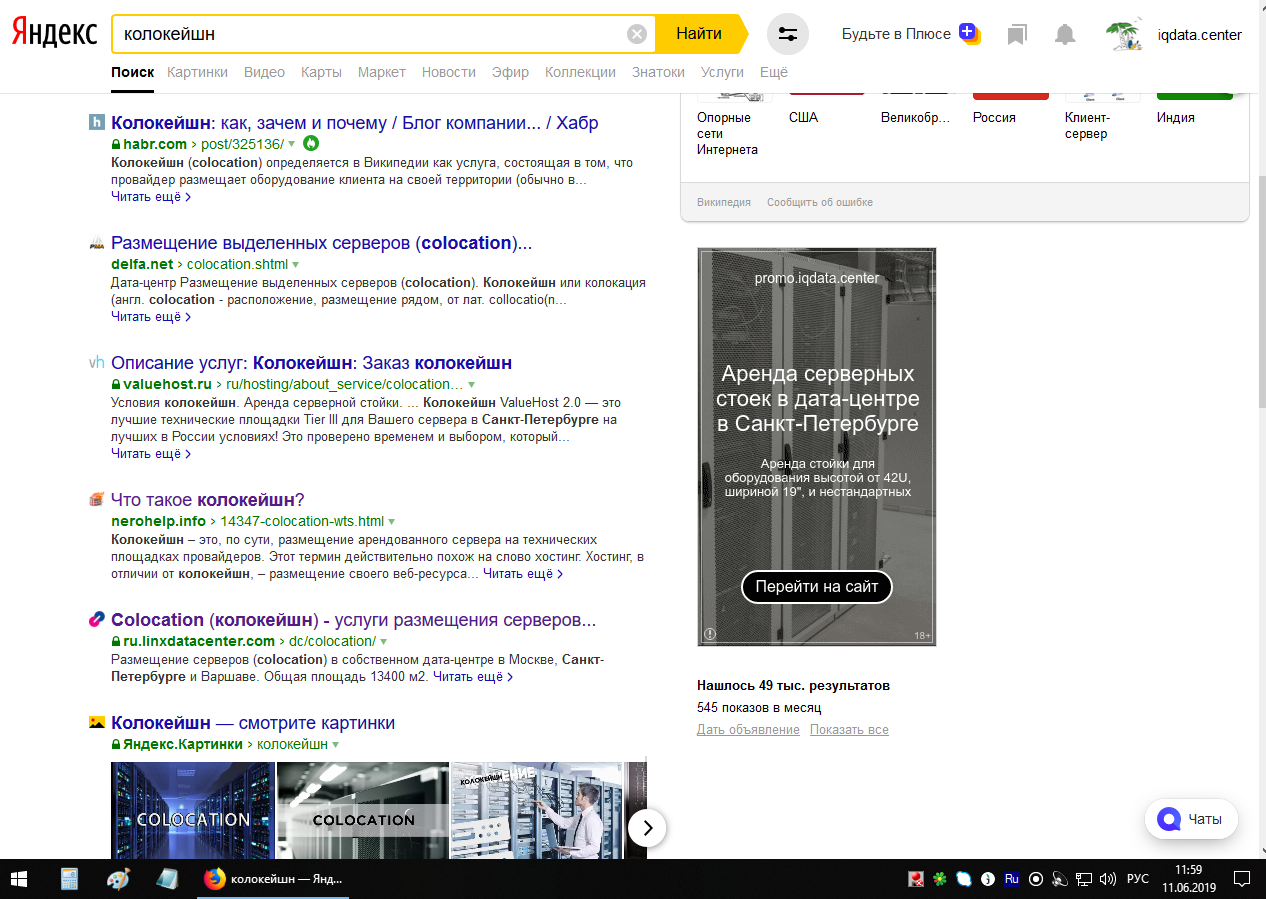Open notifications via the bell icon
This screenshot has height=899, width=1266.
pos(1065,35)
